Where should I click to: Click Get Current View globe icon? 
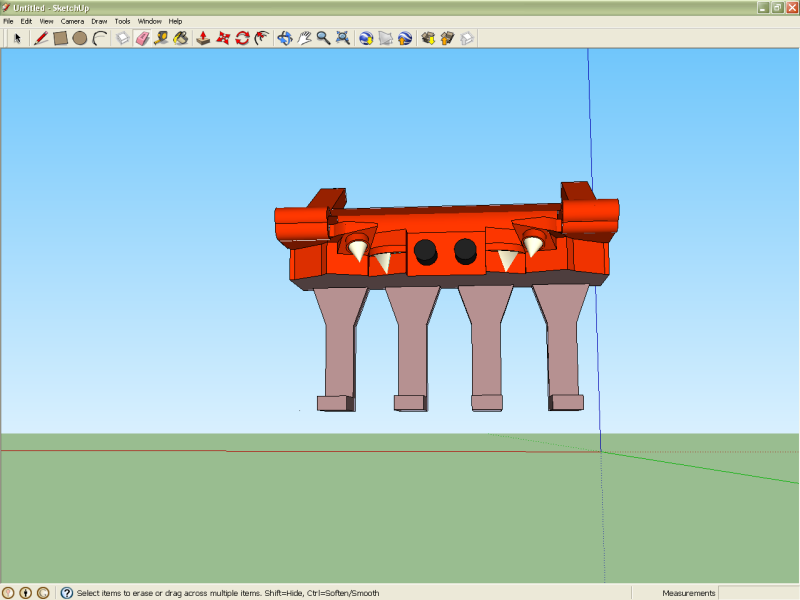click(x=366, y=38)
